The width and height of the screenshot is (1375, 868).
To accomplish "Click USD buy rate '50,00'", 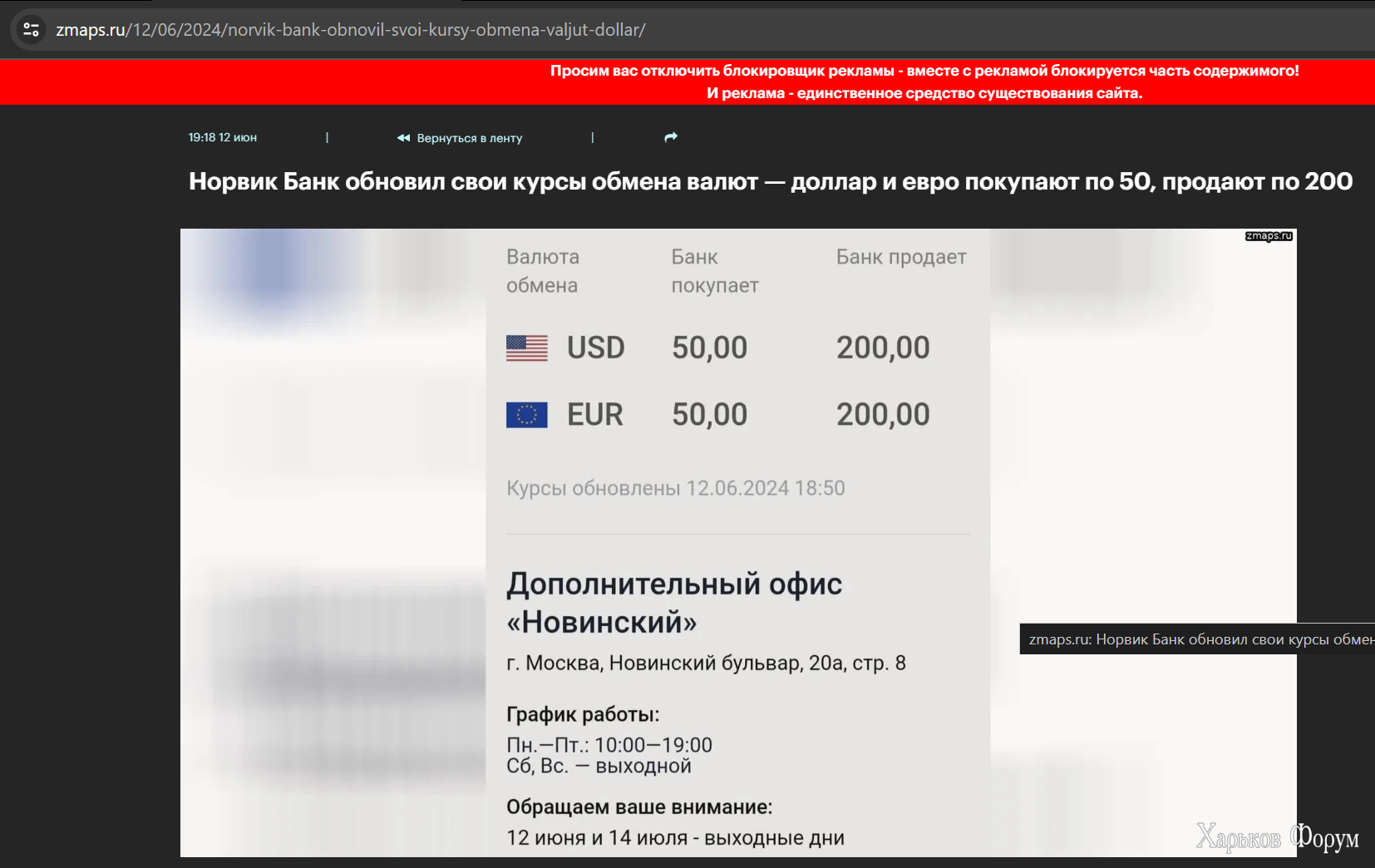I will point(710,348).
